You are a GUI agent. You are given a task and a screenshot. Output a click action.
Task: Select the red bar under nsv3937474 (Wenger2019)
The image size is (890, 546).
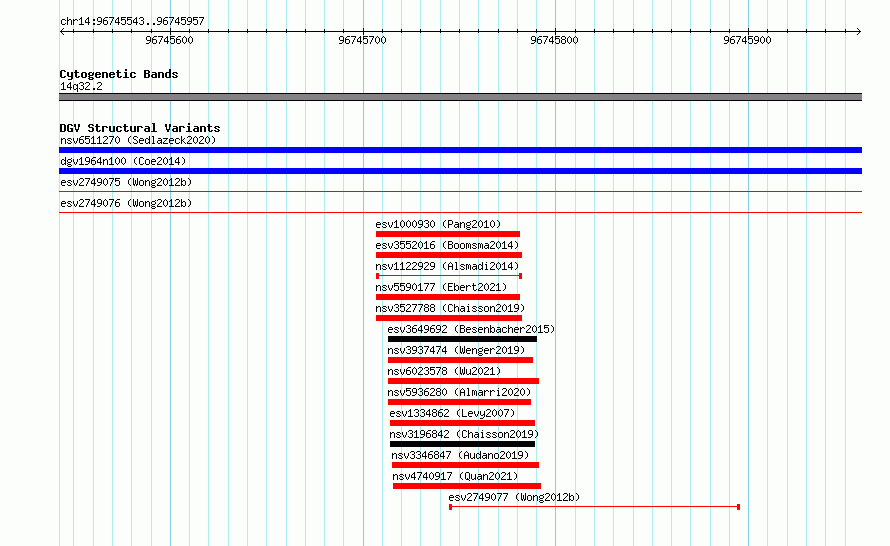click(460, 360)
